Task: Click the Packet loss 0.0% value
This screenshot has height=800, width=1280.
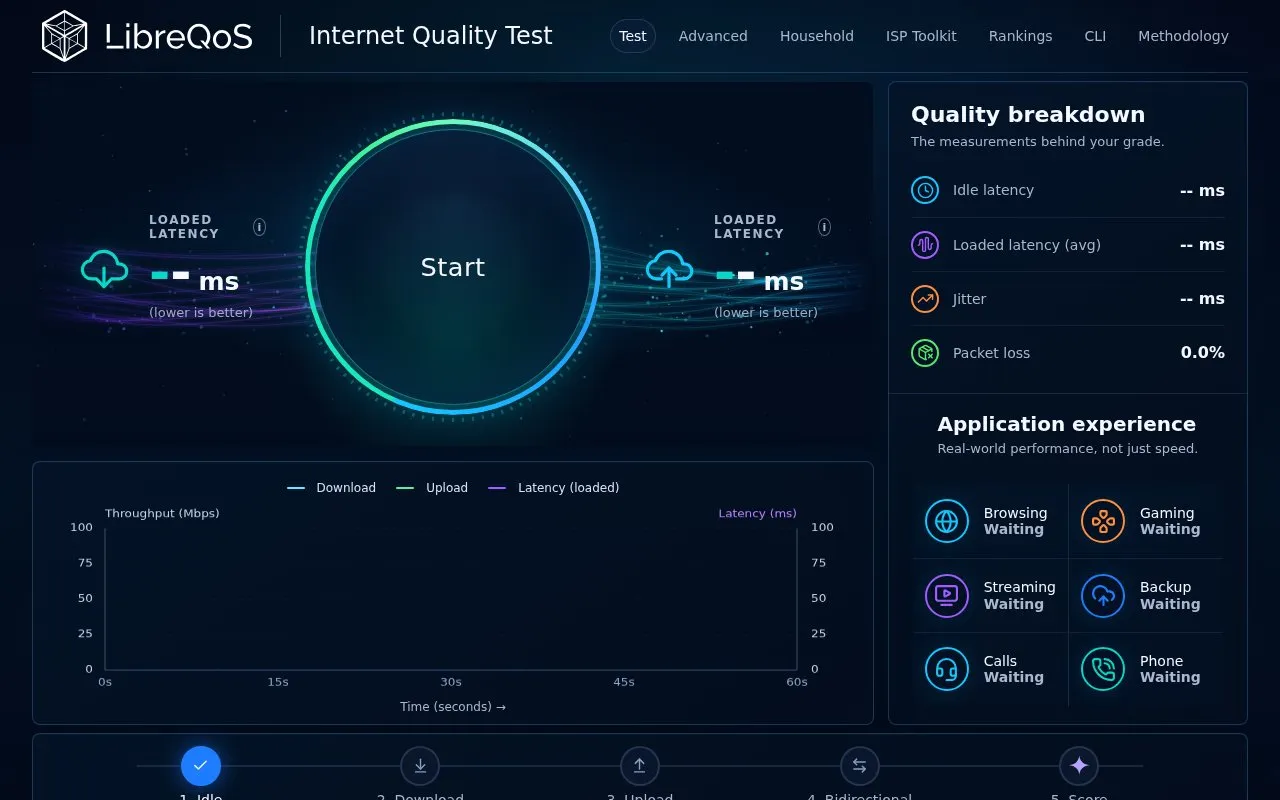Action: pyautogui.click(x=1203, y=352)
